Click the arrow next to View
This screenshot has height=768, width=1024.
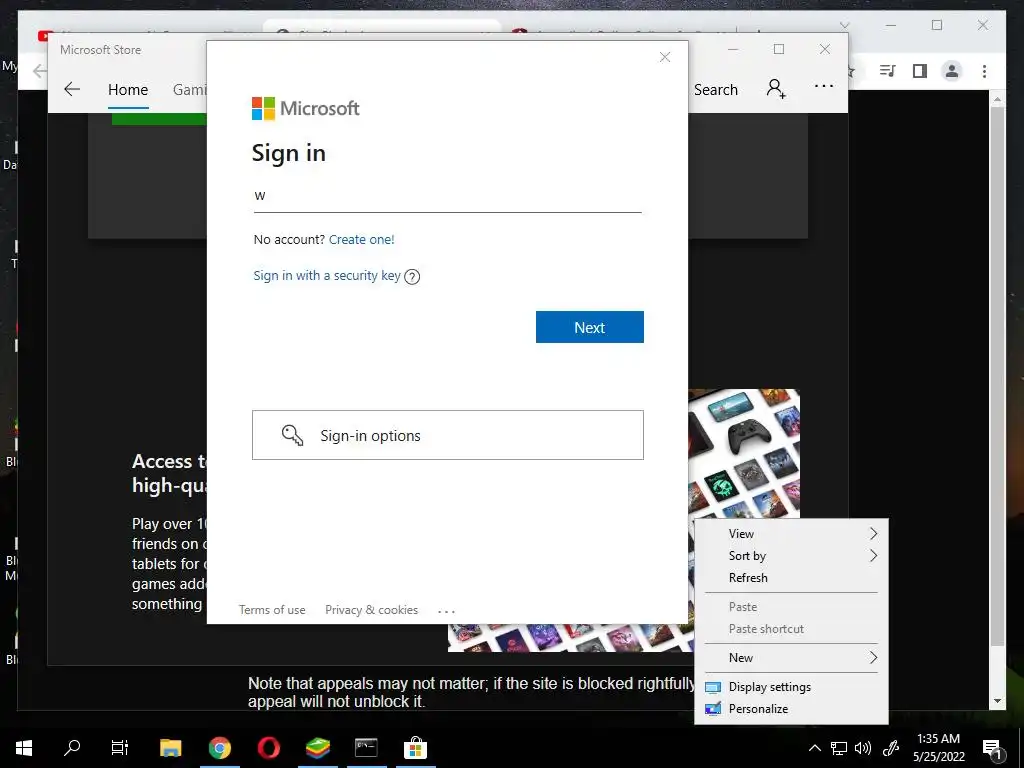point(873,534)
